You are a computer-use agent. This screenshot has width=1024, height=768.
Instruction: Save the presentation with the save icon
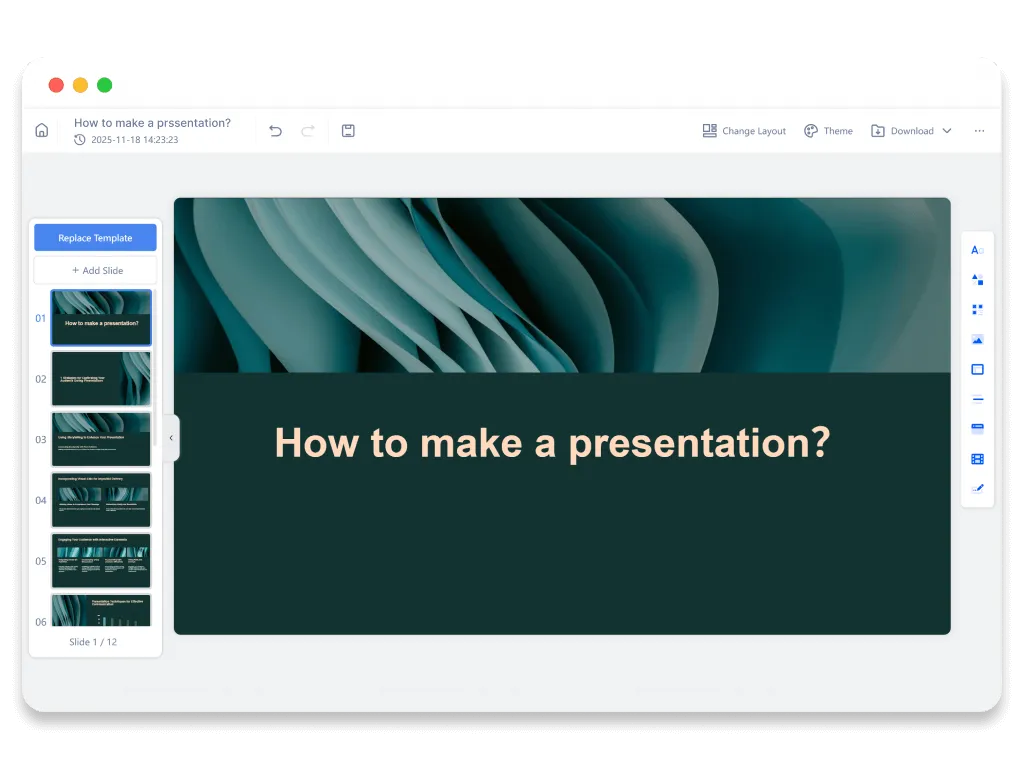pyautogui.click(x=348, y=130)
